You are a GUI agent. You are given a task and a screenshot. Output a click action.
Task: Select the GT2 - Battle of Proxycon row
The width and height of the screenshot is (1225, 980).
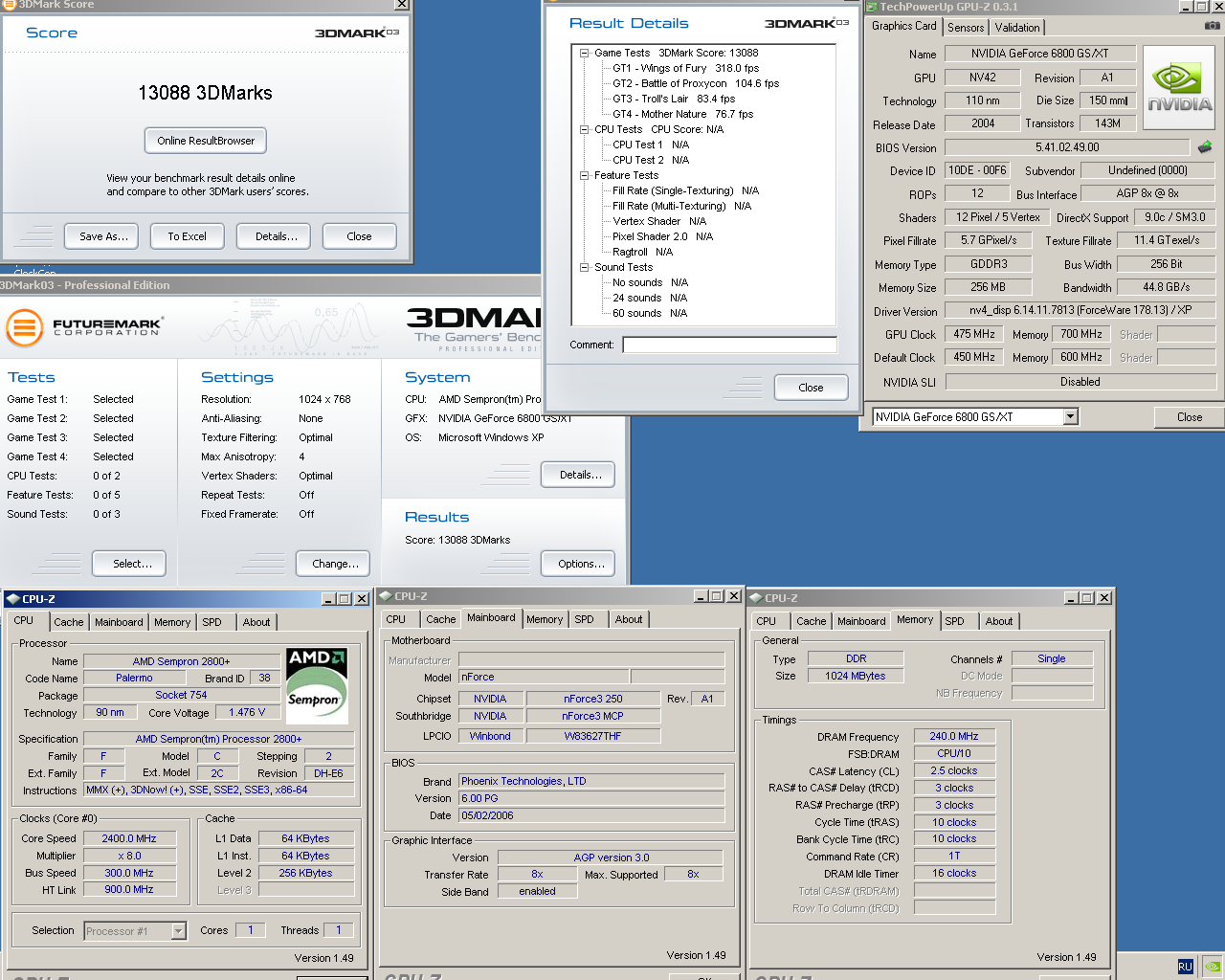696,83
